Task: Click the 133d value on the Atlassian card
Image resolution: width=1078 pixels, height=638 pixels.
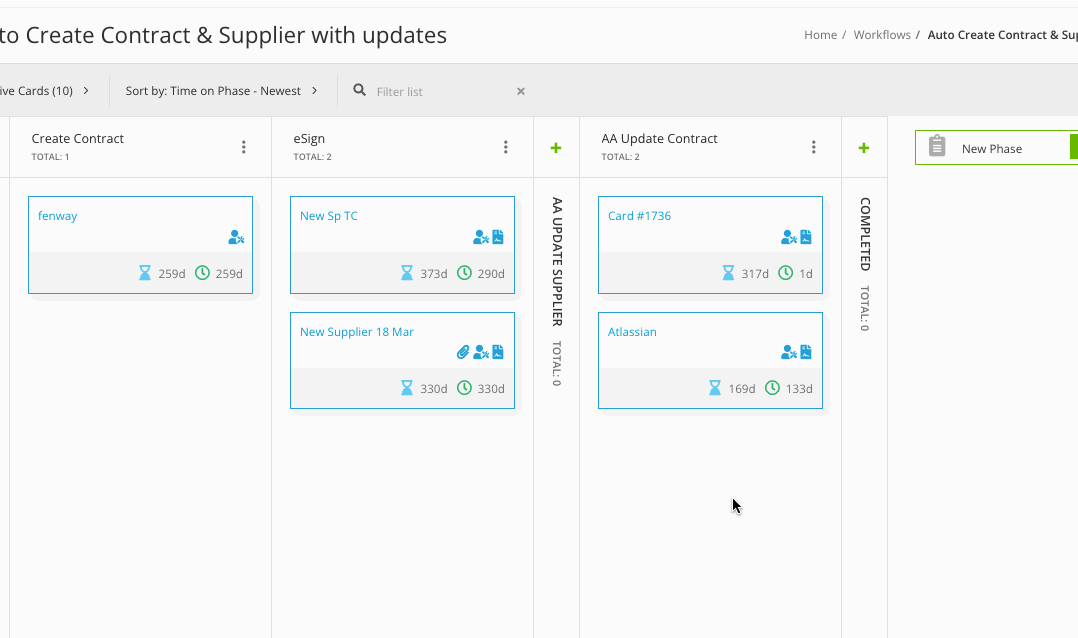Action: [799, 388]
